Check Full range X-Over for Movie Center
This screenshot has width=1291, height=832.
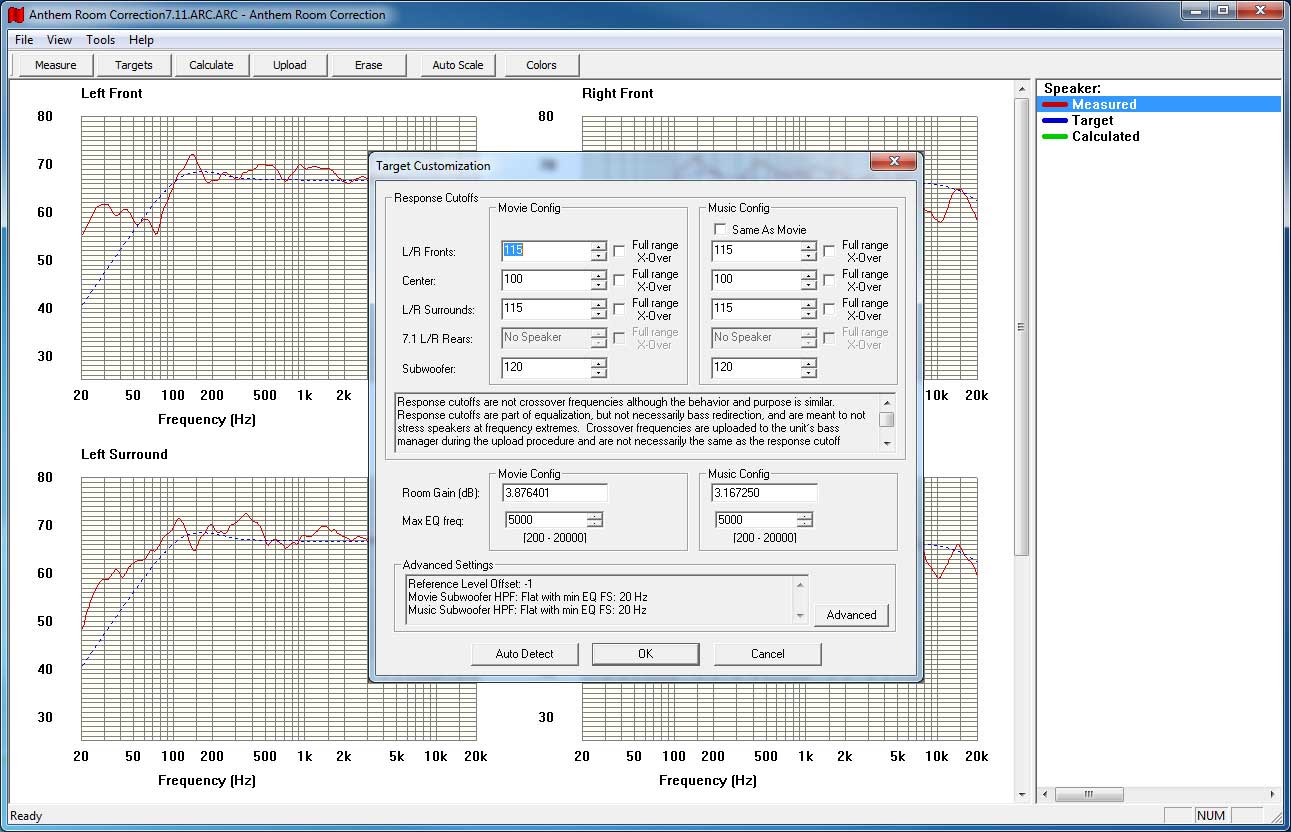(619, 280)
